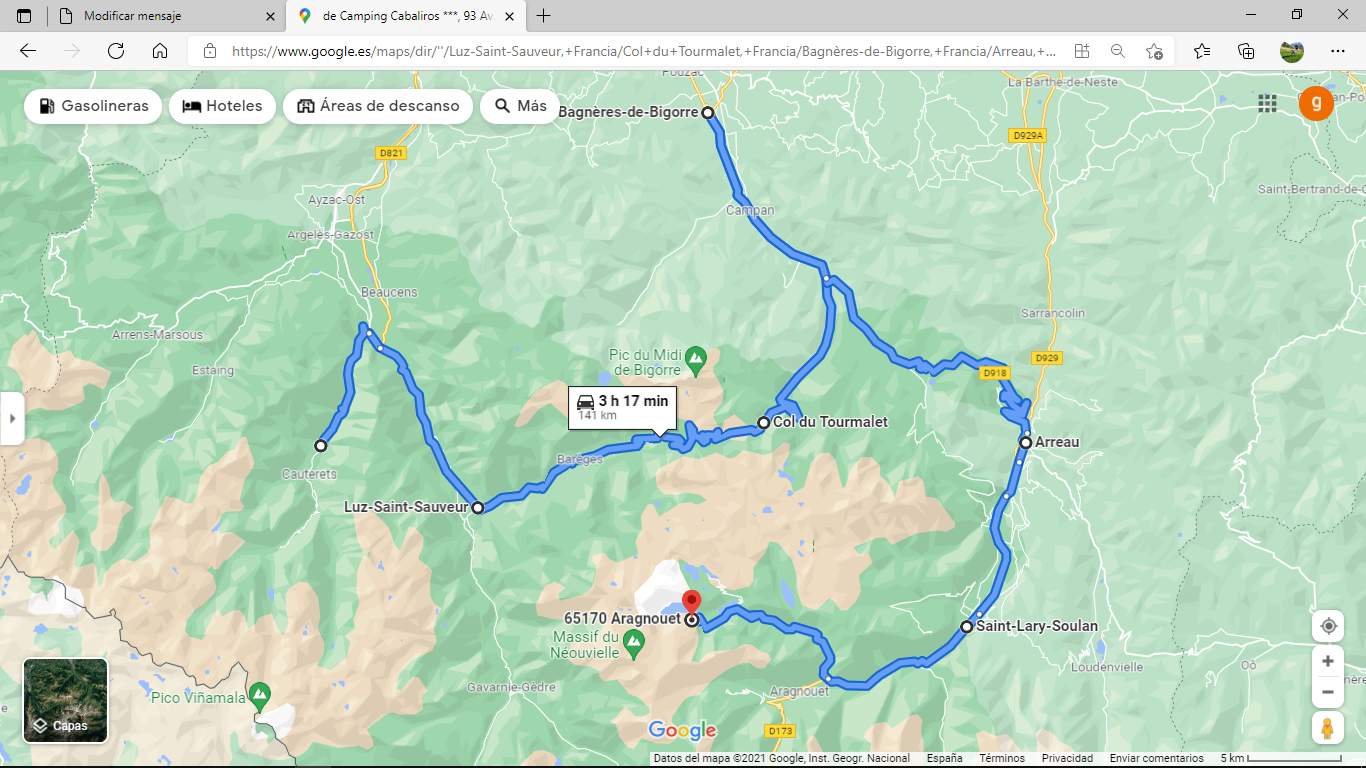Screen dimensions: 1366x768
Task: Refresh the page in the browser
Action: pos(116,51)
